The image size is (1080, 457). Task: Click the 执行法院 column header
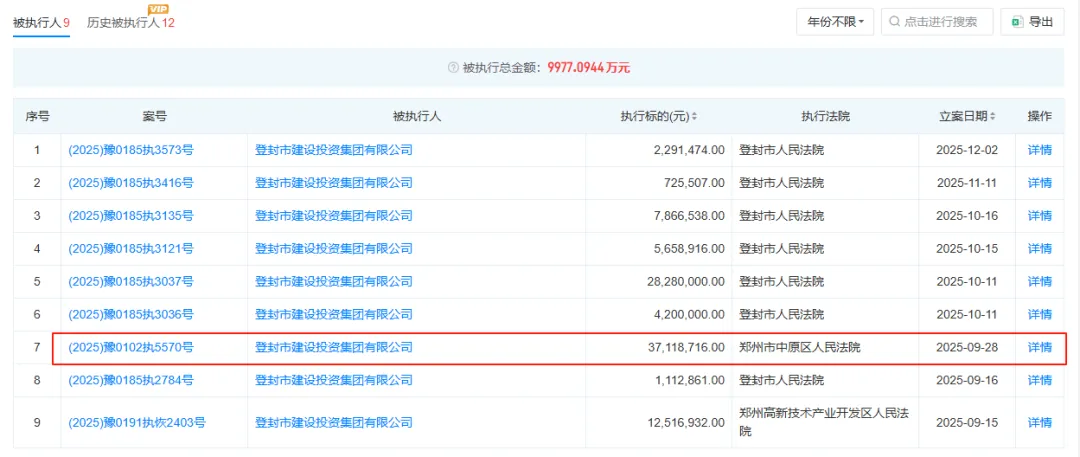point(825,116)
